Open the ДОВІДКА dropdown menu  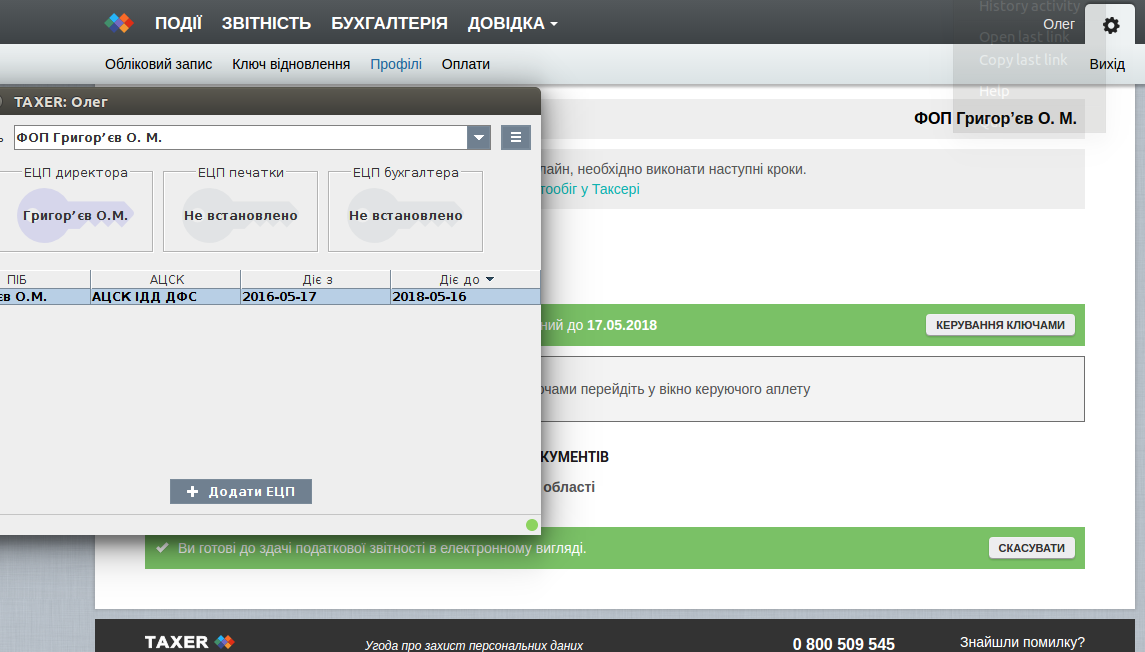click(513, 23)
